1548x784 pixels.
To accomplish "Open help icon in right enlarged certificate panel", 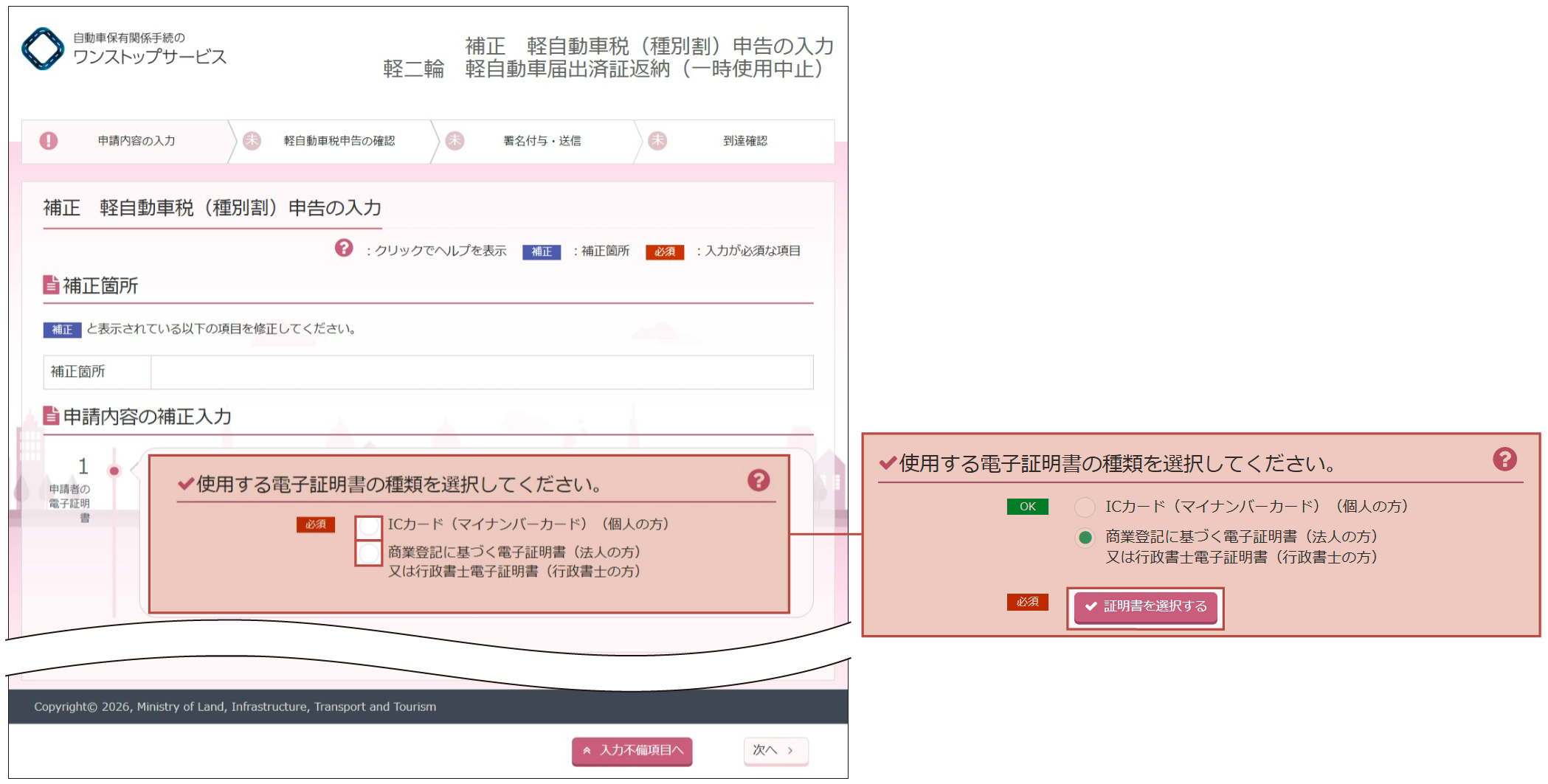I will point(1504,459).
